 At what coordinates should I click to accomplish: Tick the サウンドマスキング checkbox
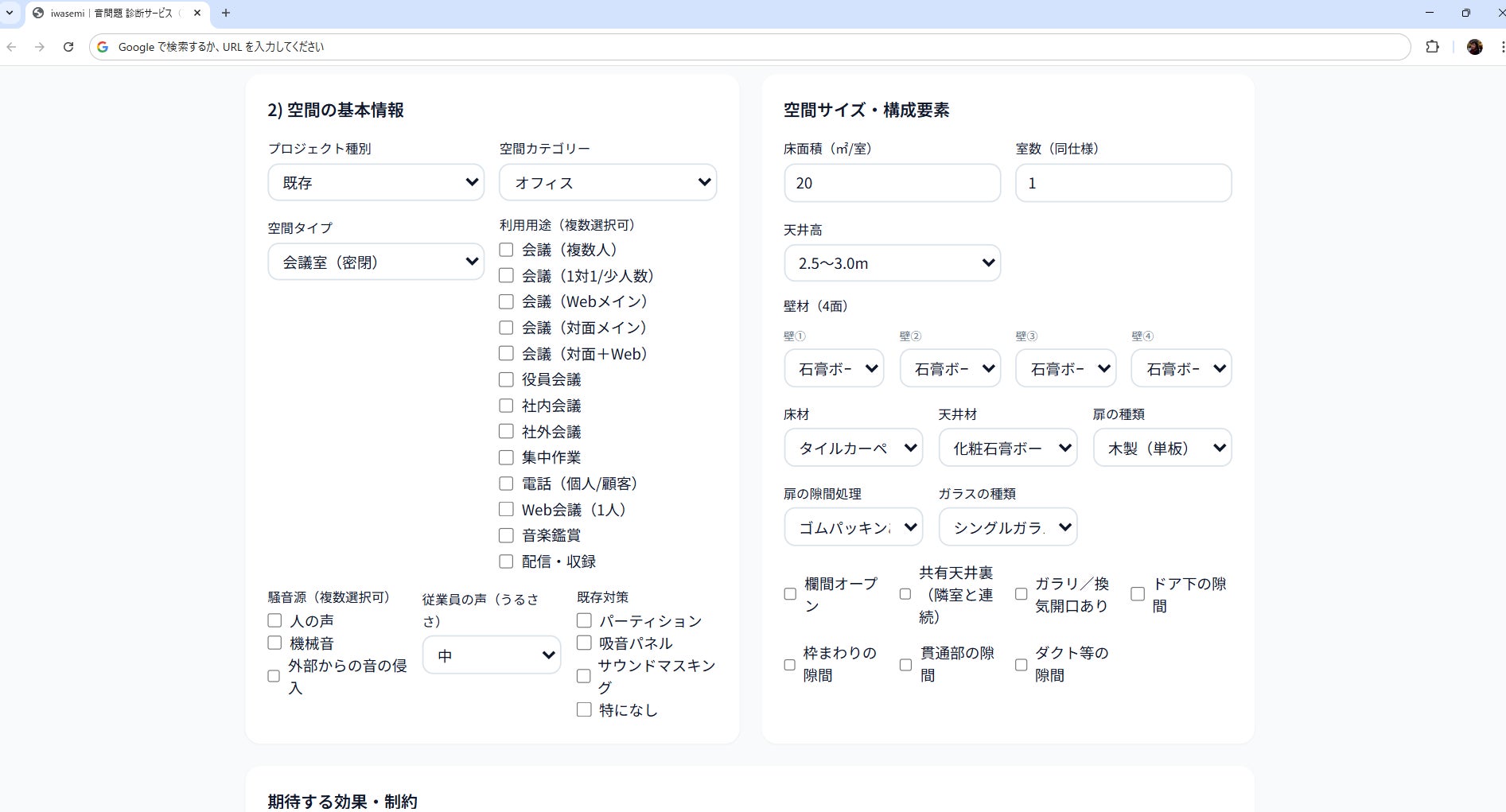click(x=583, y=676)
